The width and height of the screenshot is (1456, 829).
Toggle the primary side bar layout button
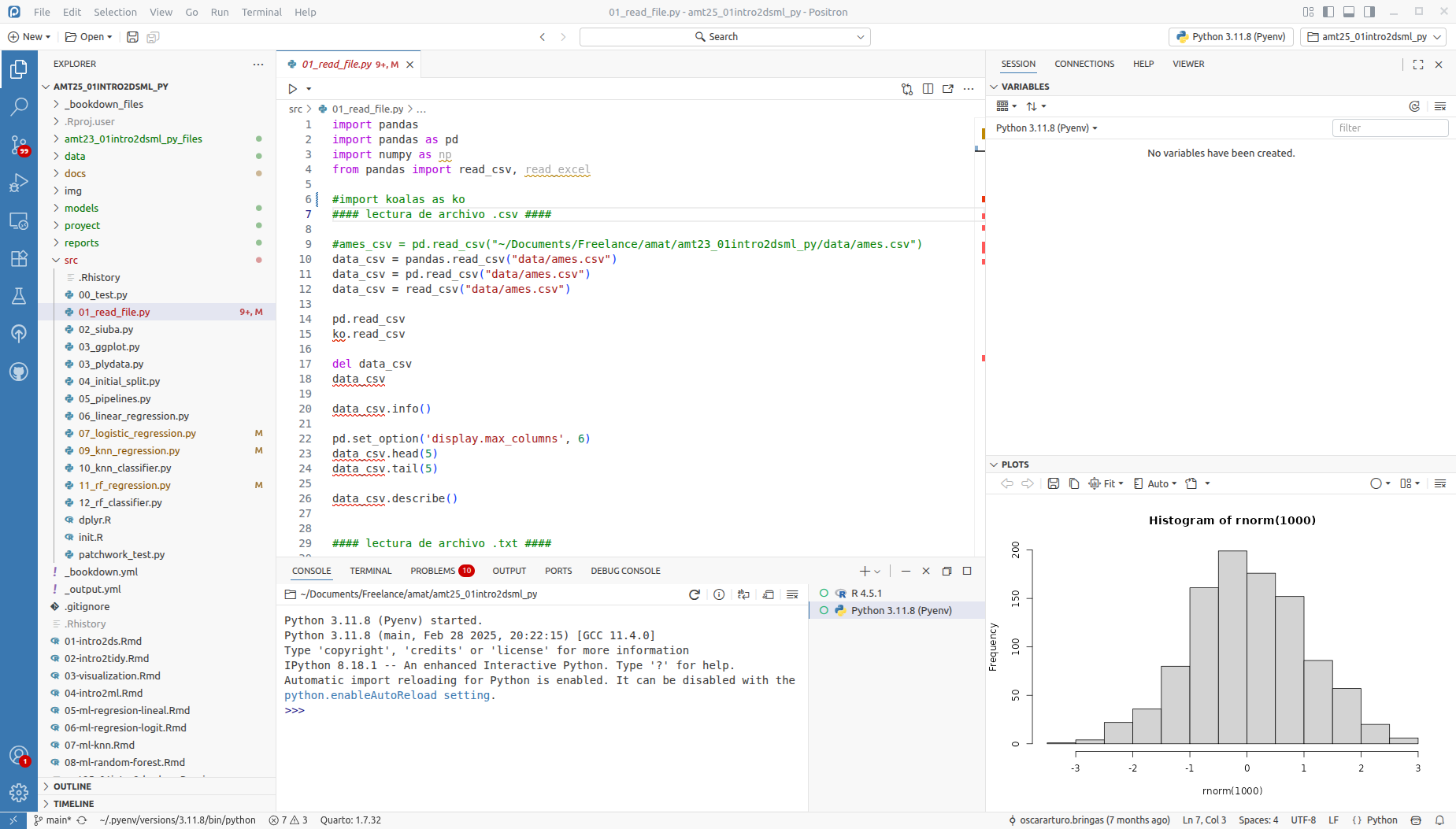1328,12
